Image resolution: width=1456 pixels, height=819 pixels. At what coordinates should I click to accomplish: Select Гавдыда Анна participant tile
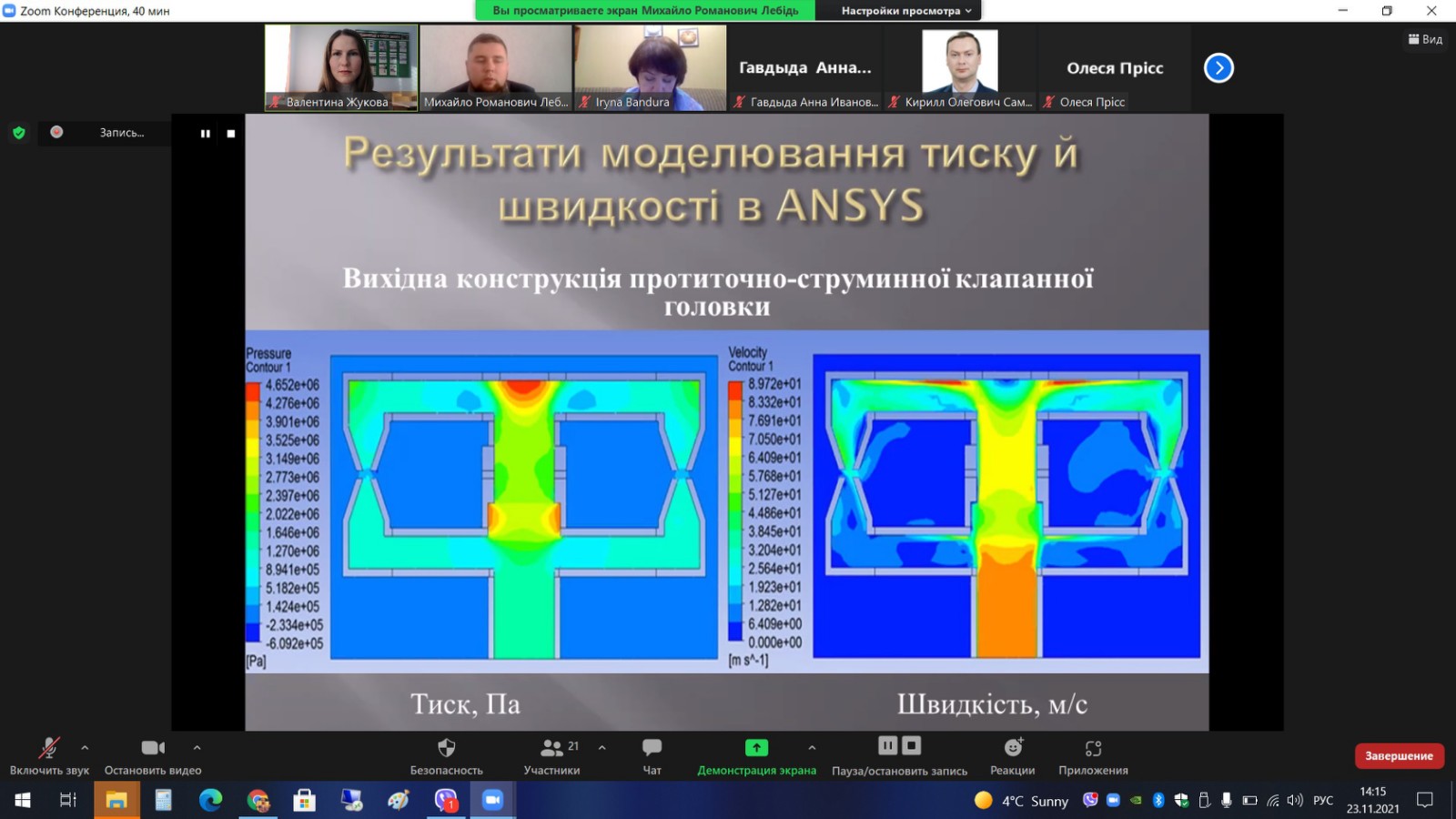click(805, 67)
